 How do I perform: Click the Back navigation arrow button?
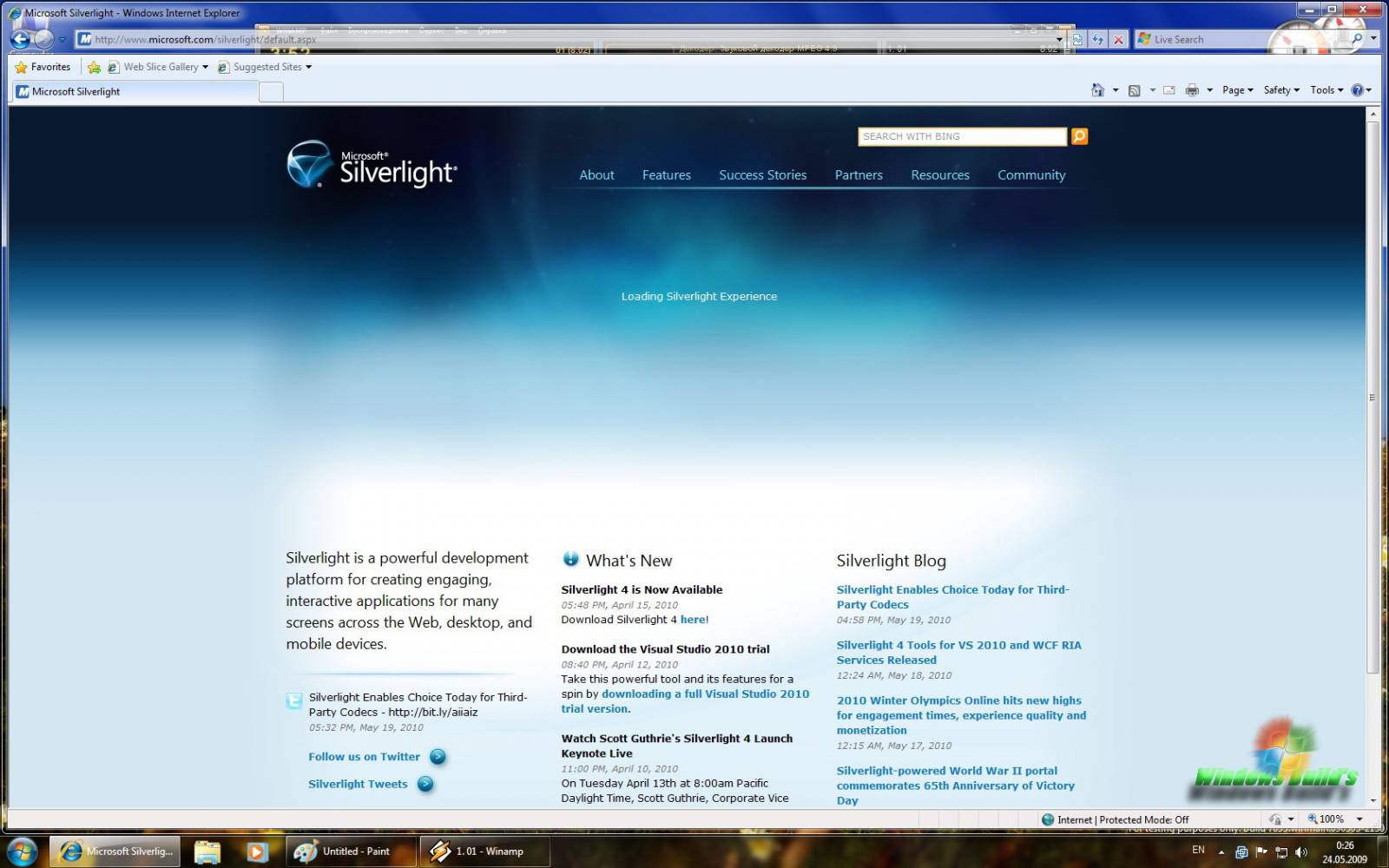point(20,39)
